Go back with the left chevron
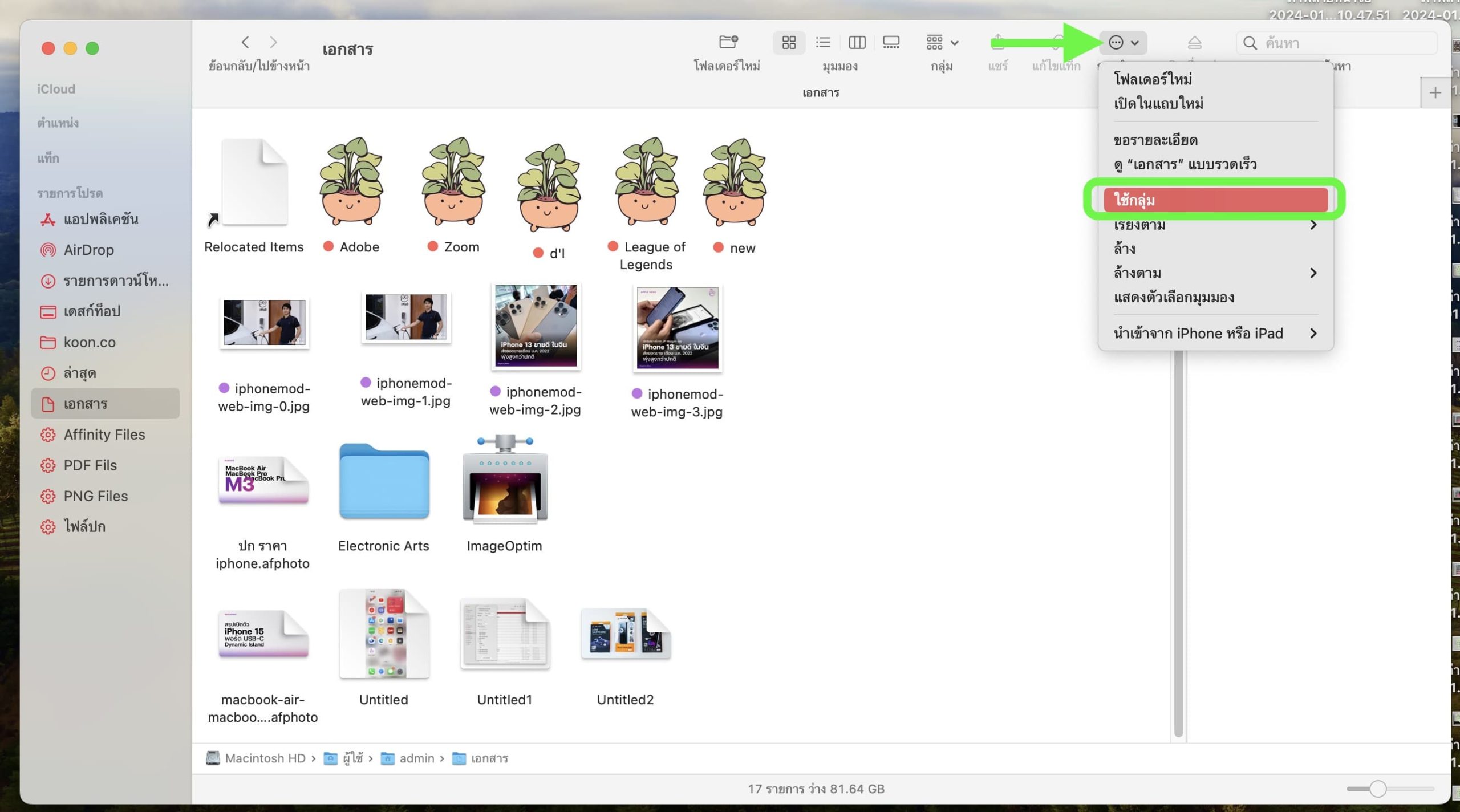Screen dimensions: 1460x812 coord(245,43)
